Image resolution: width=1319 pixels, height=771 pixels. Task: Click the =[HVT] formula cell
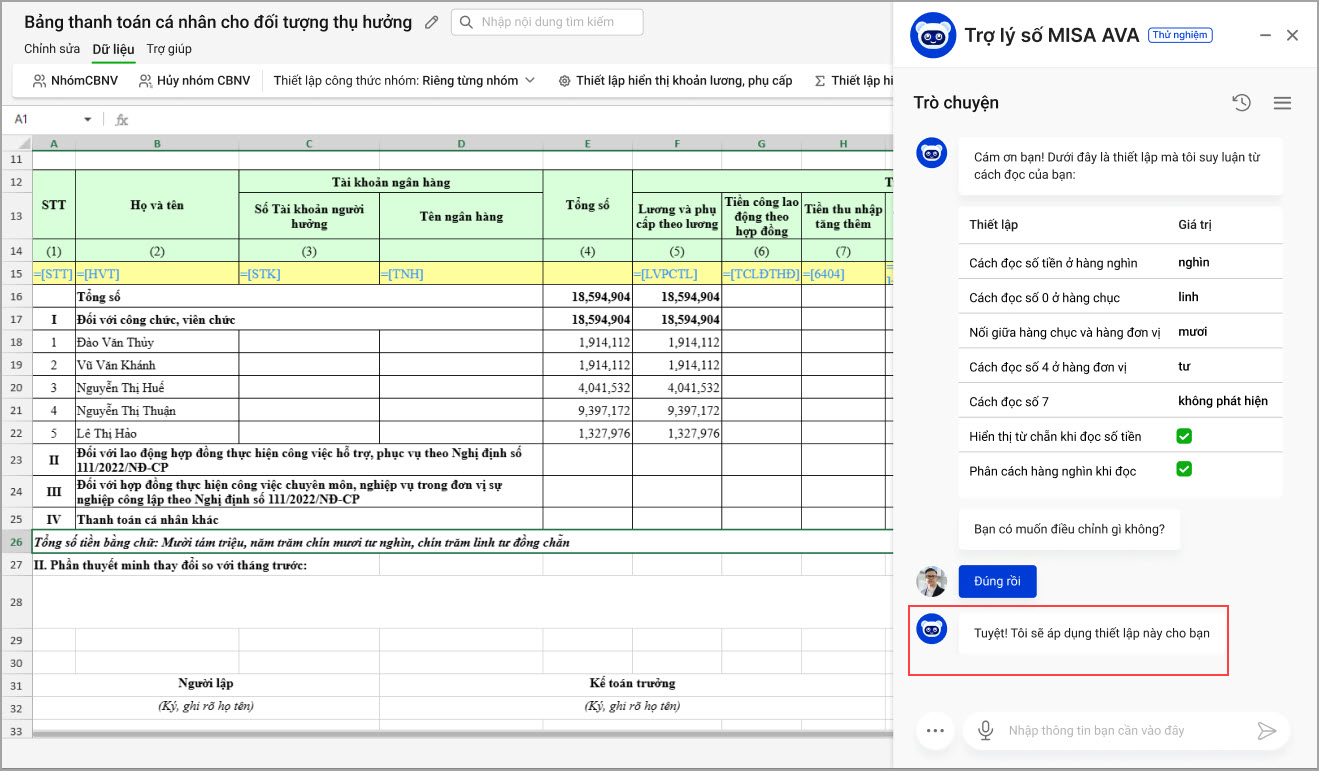click(x=157, y=274)
